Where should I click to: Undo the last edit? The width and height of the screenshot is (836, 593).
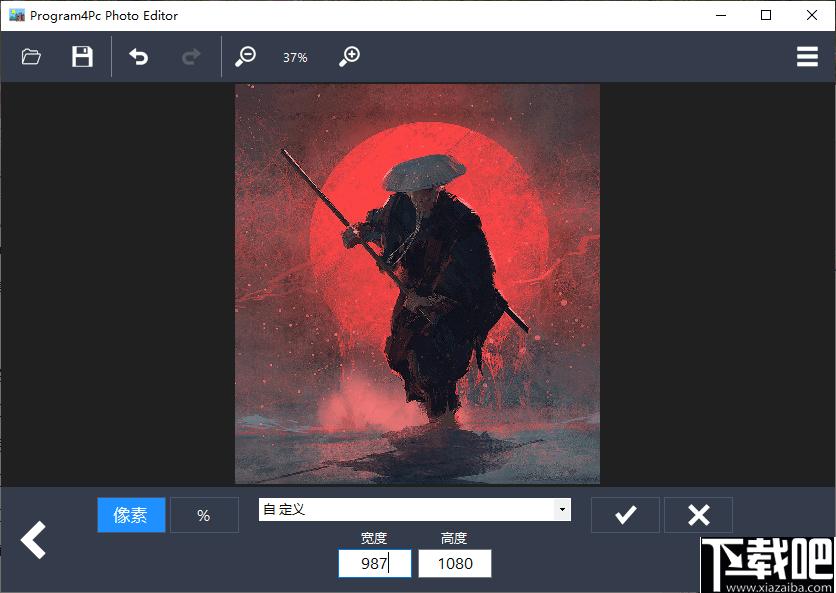[x=139, y=57]
